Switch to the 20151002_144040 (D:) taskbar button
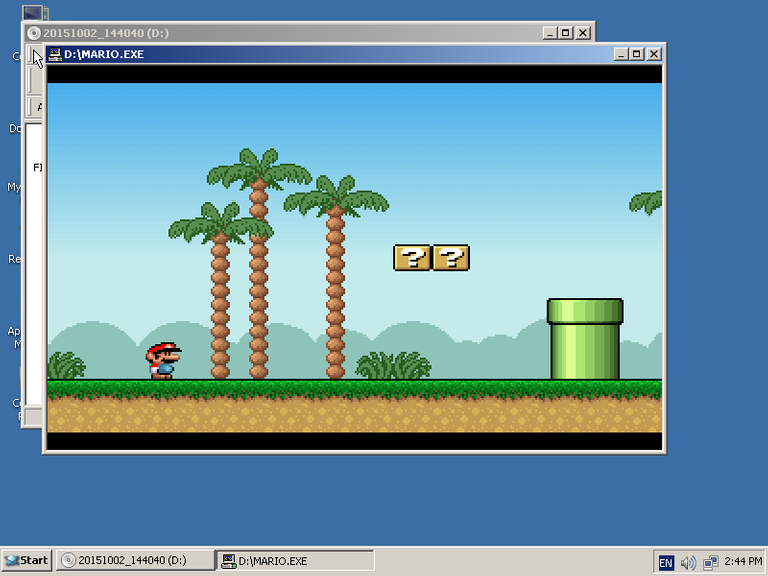Viewport: 768px width, 576px height. point(135,560)
